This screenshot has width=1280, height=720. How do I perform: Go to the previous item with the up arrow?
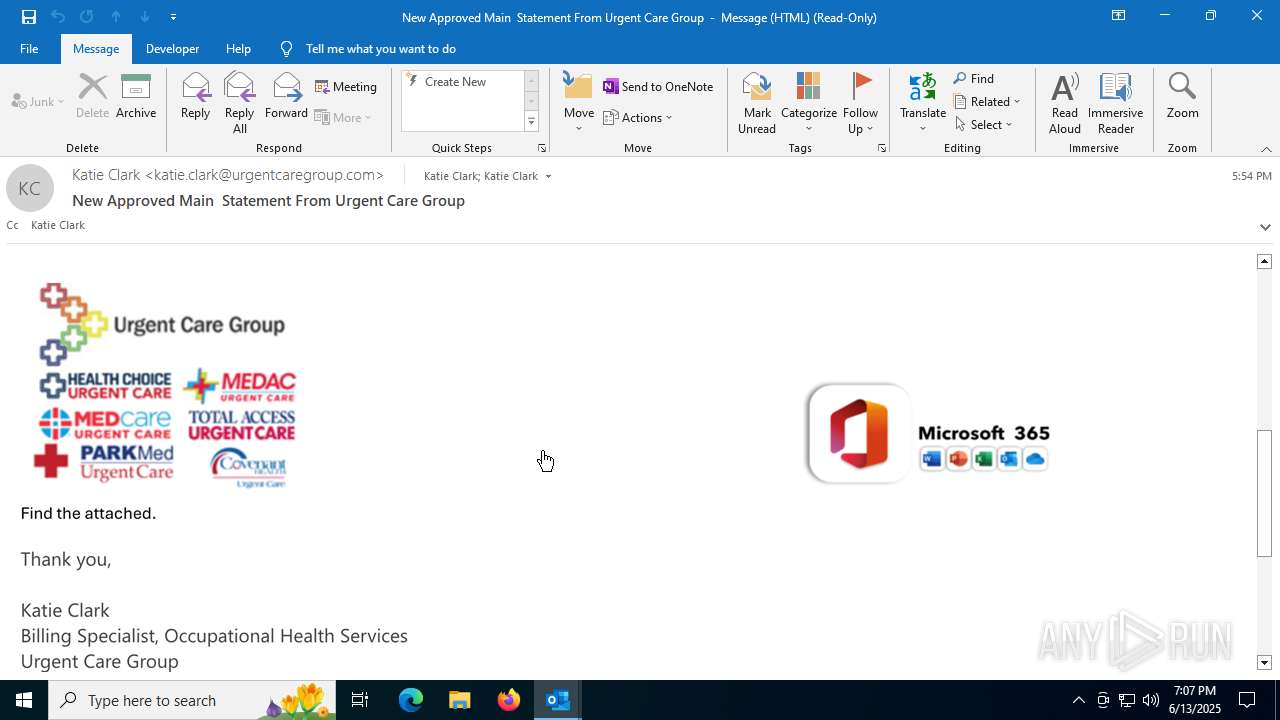(x=116, y=17)
